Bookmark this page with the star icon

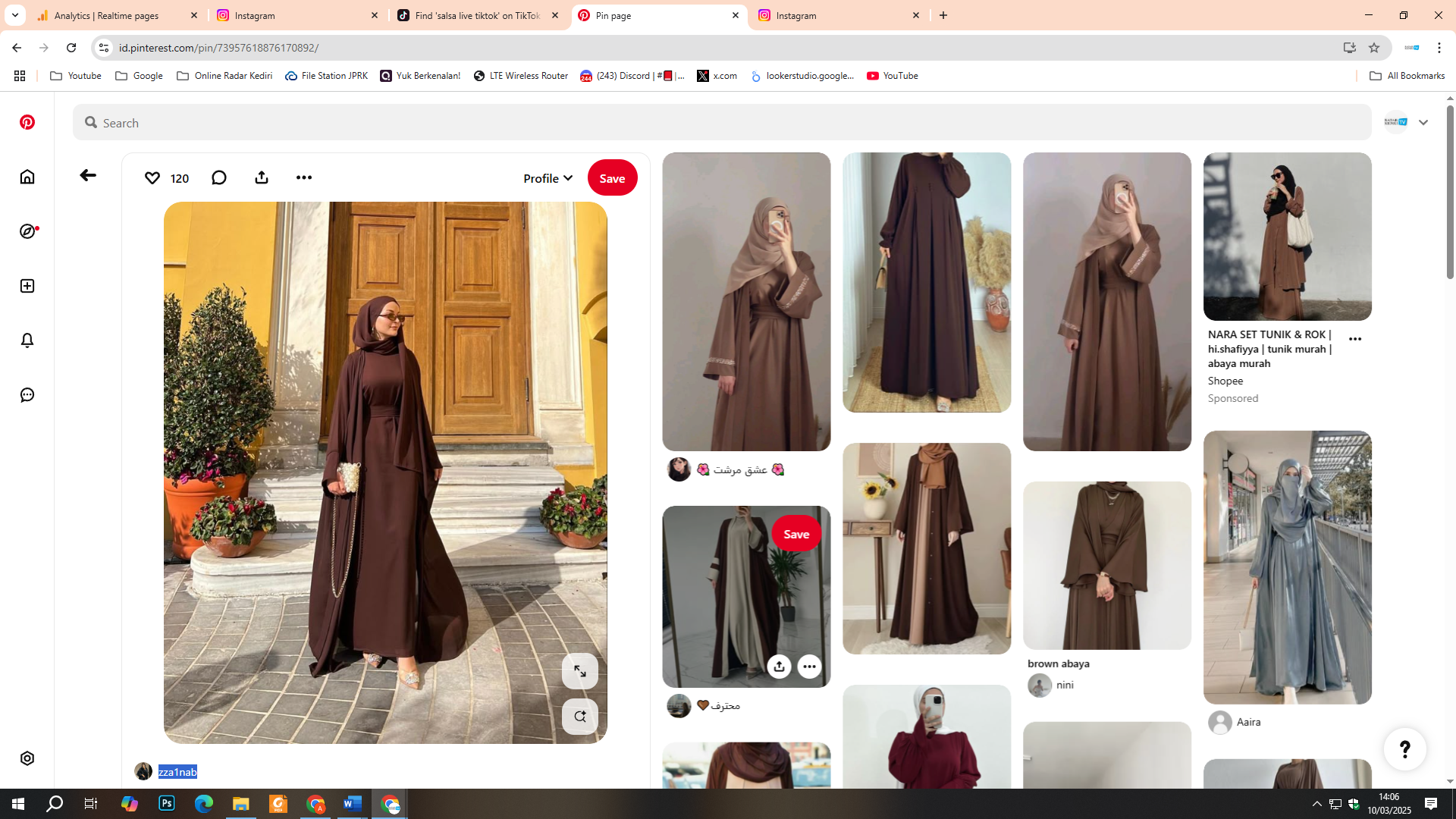[1374, 48]
